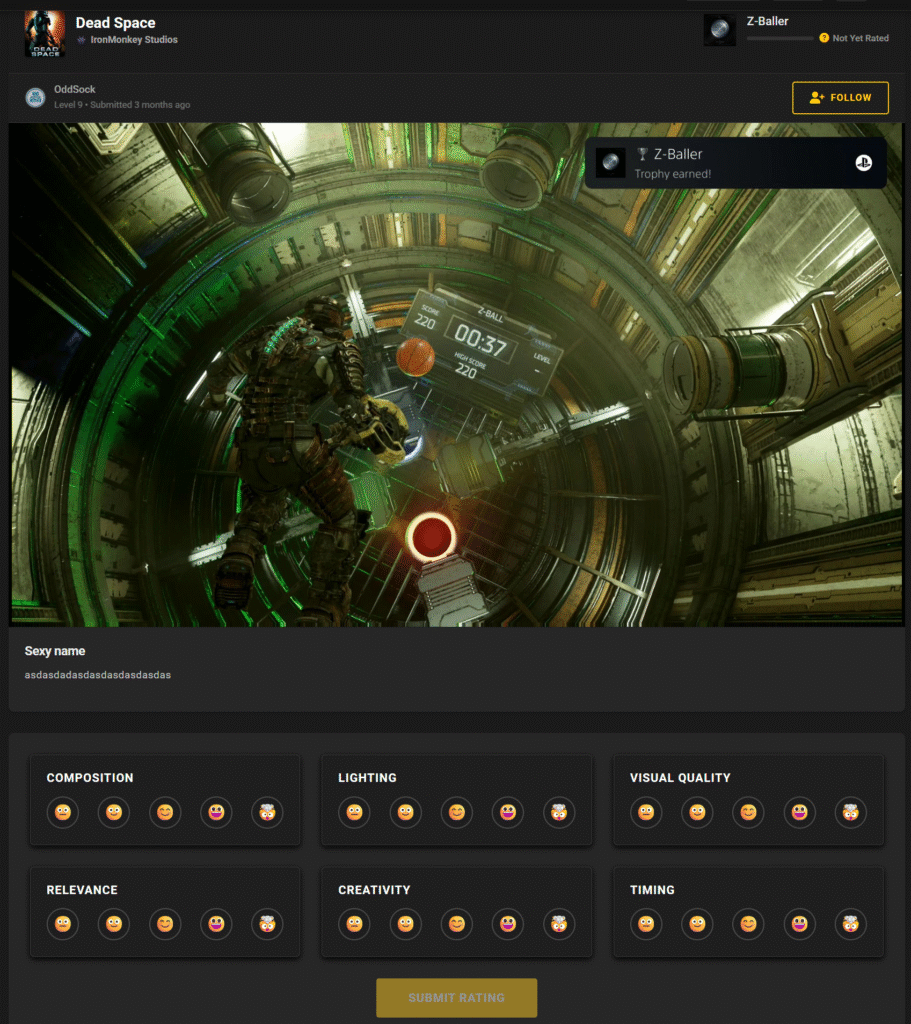
Task: Follow the user with FOLLOW button
Action: coord(840,97)
